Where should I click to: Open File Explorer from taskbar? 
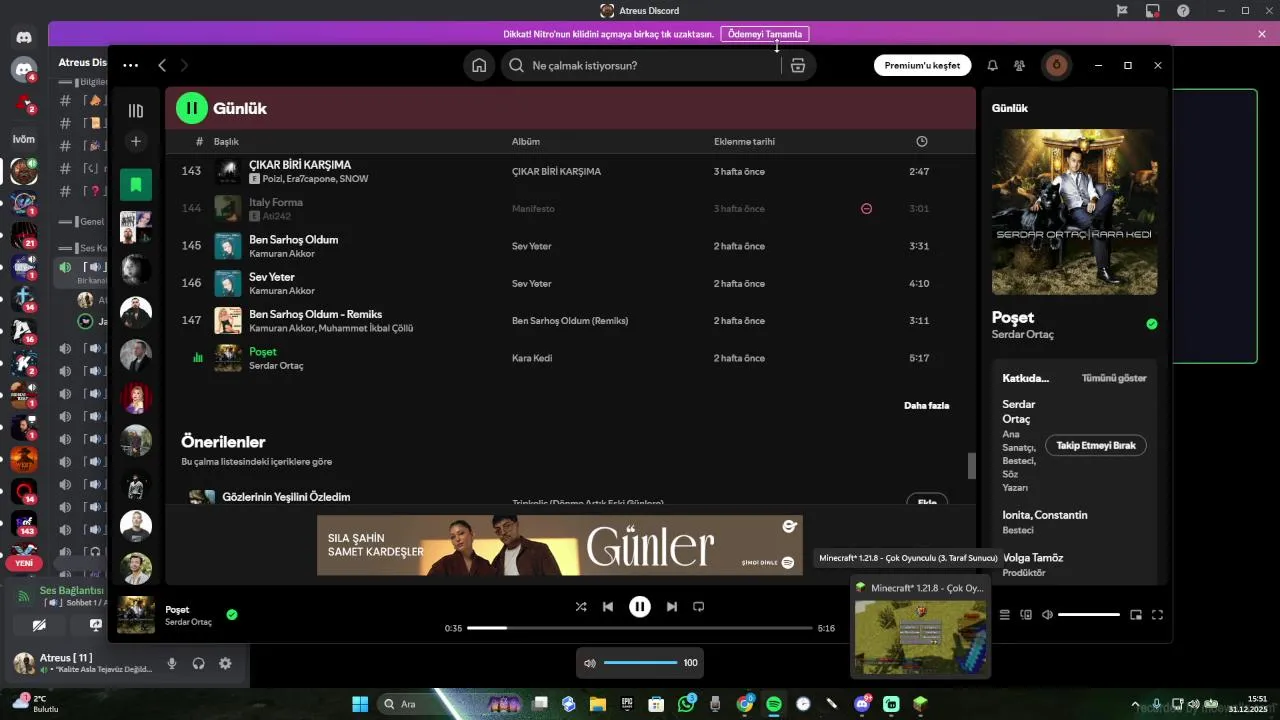click(x=598, y=704)
